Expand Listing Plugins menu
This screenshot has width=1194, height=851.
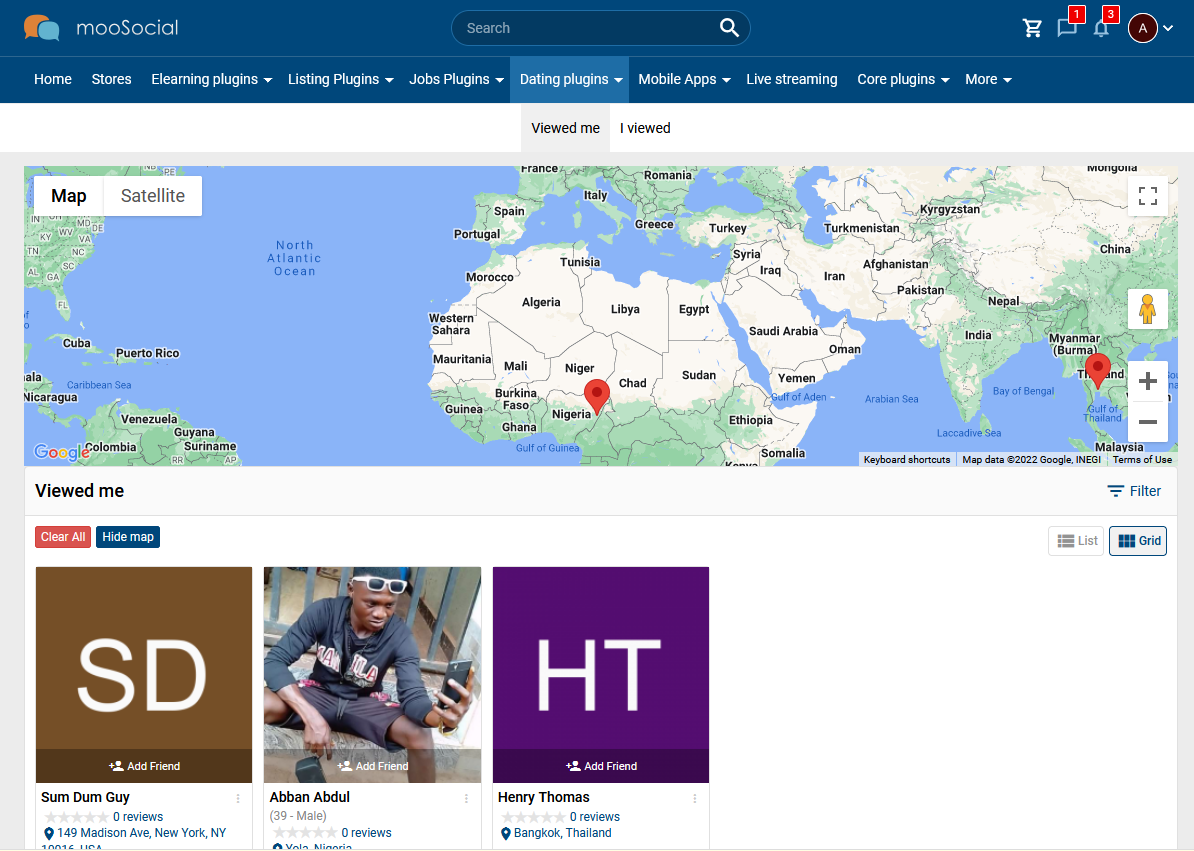[x=340, y=79]
